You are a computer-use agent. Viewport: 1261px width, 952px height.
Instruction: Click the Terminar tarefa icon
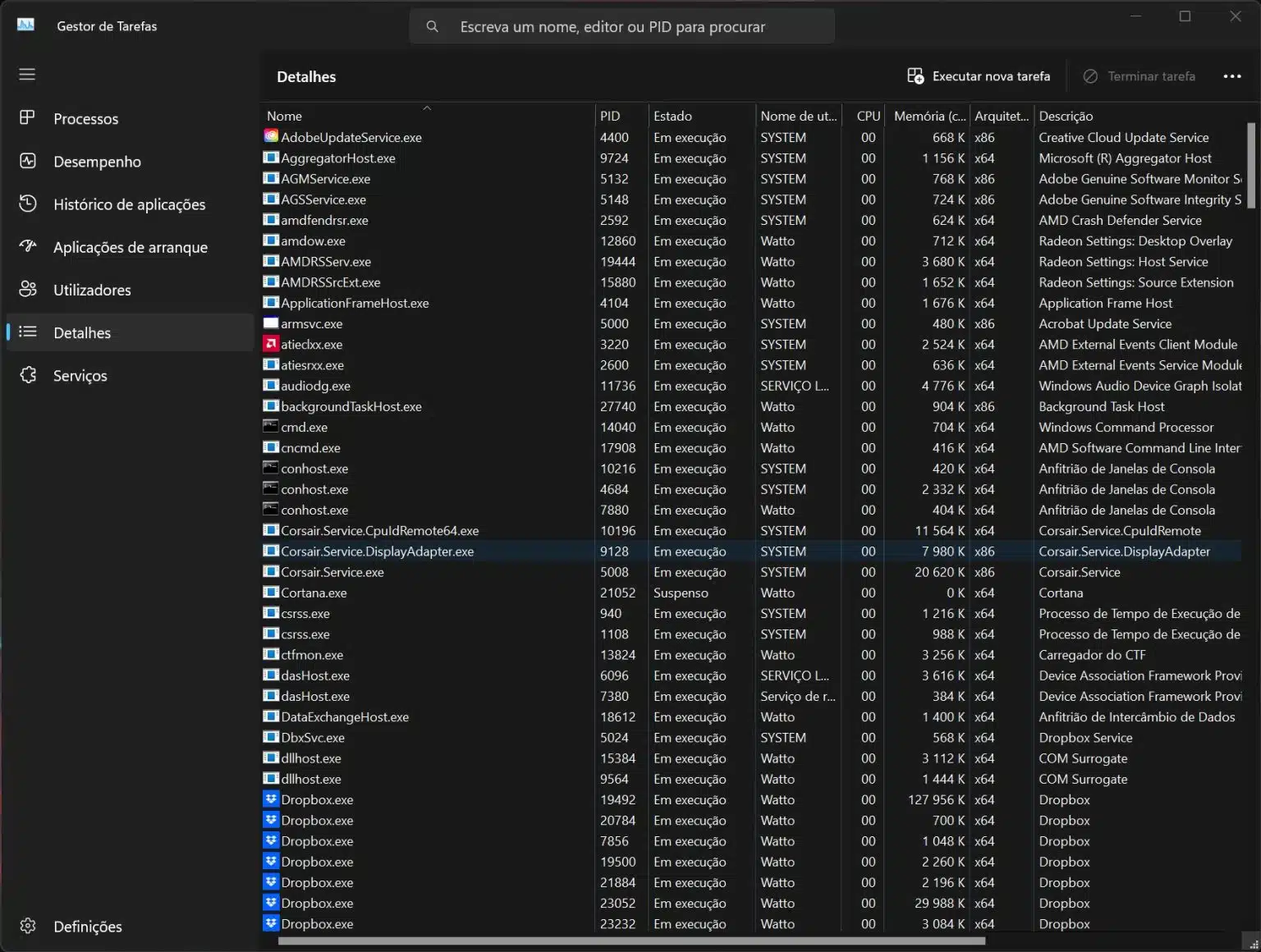click(1090, 76)
